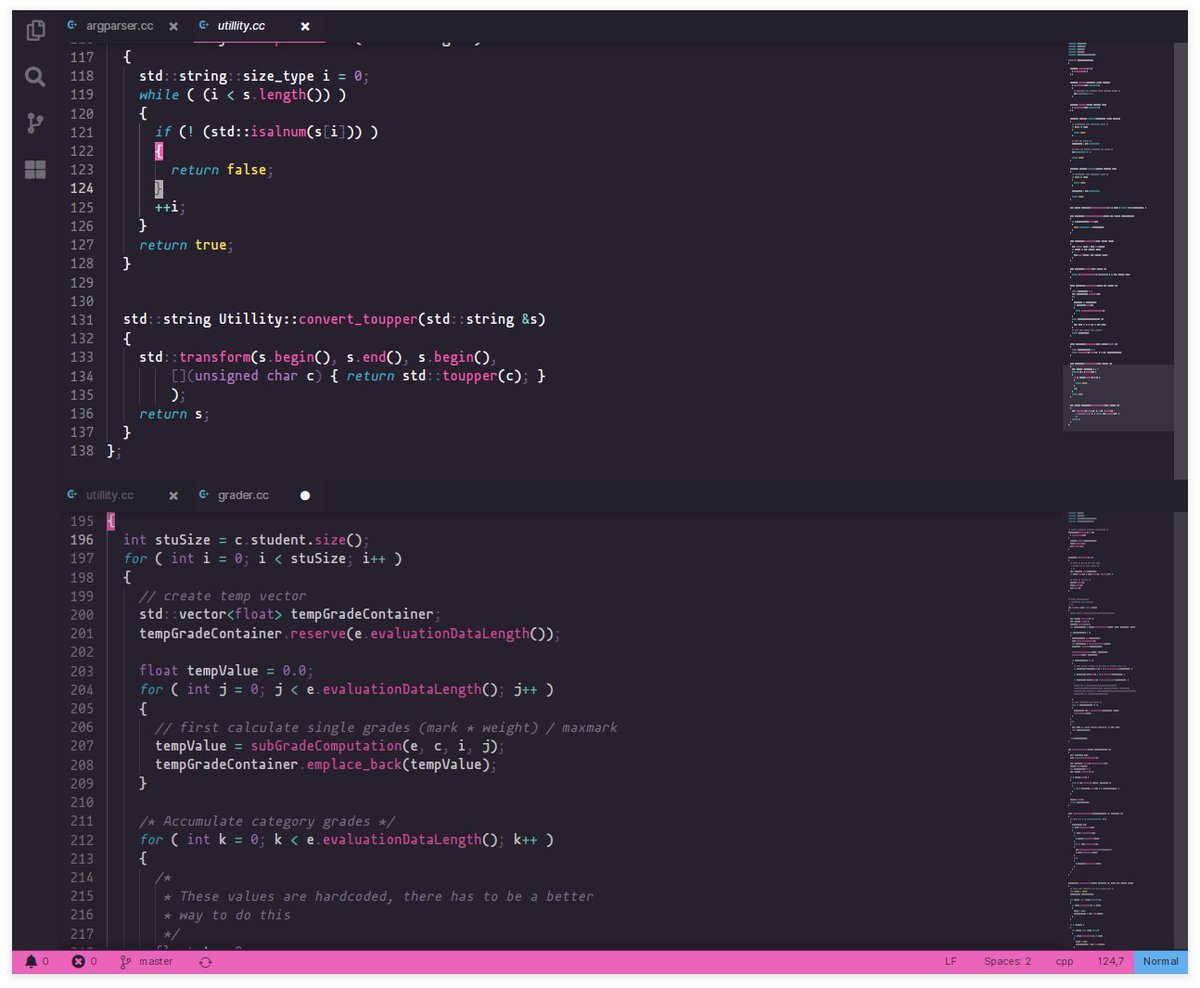This screenshot has width=1200, height=988.
Task: Close the argparser.cc tab
Action: pos(174,26)
